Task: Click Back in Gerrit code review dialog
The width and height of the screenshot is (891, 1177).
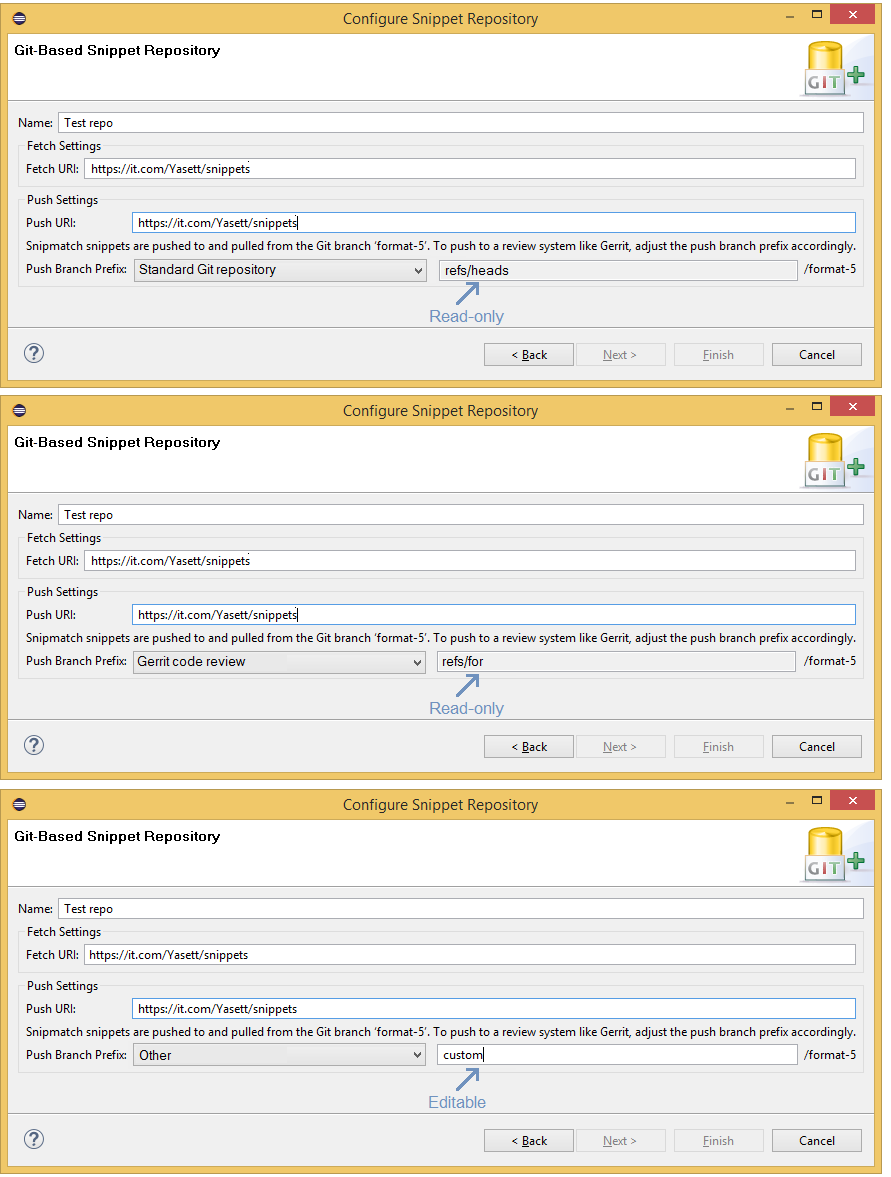Action: pos(529,746)
